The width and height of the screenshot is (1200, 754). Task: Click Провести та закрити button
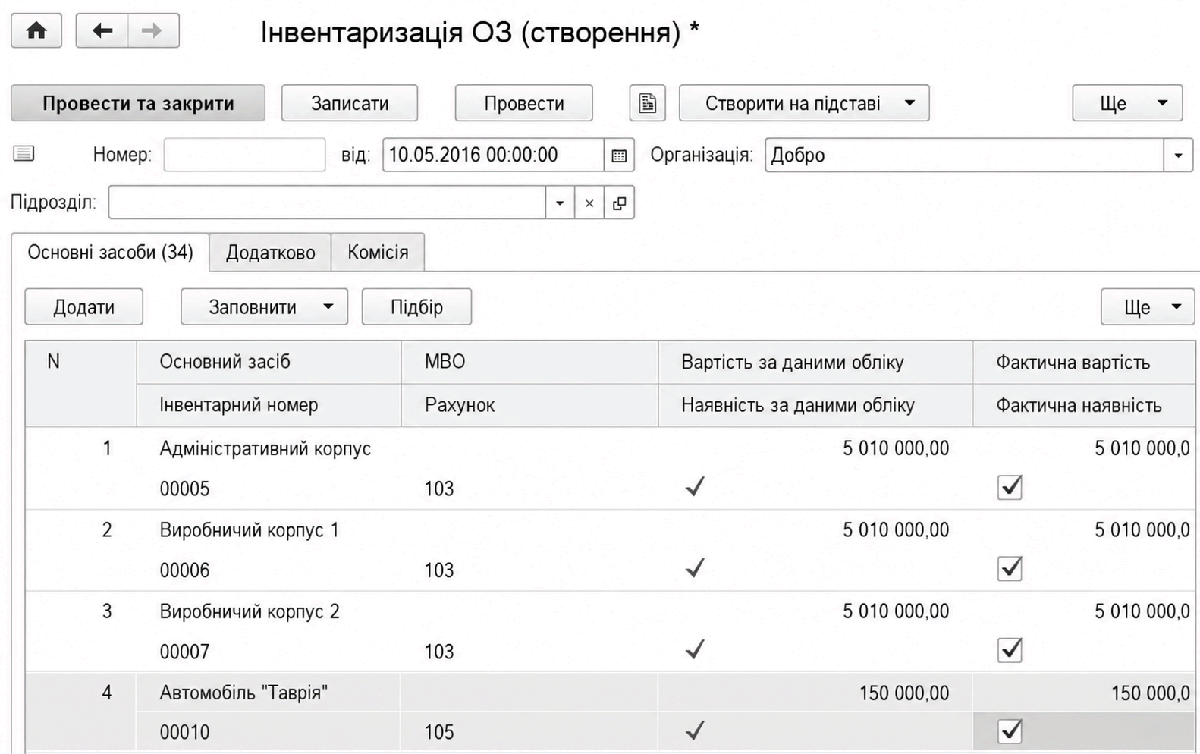point(138,103)
